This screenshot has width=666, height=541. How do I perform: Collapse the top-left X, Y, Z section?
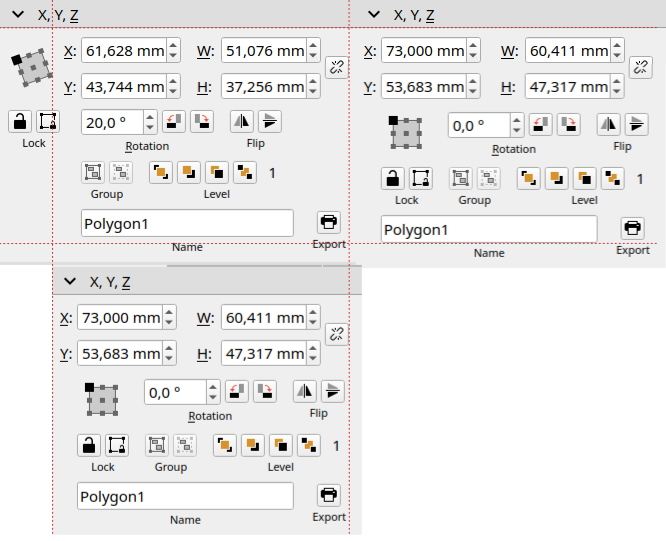pos(17,15)
